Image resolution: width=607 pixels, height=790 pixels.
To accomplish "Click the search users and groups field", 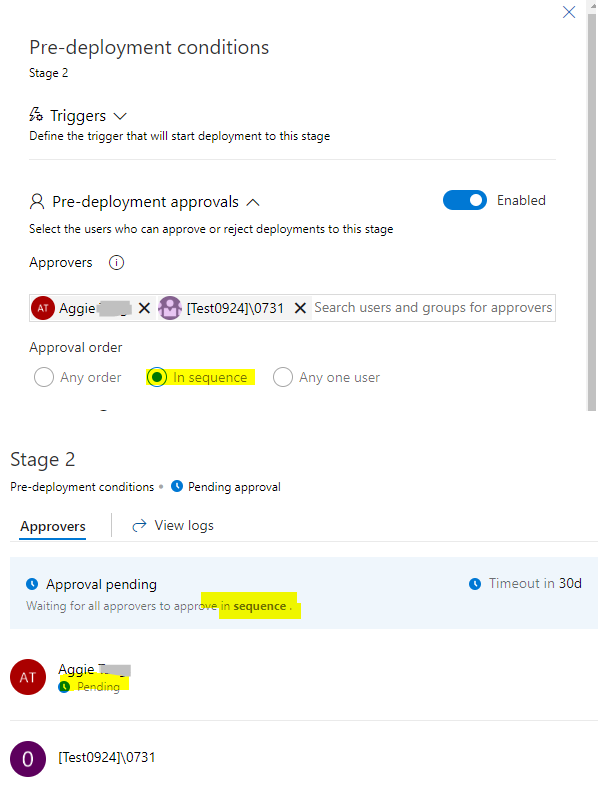I will click(x=432, y=308).
